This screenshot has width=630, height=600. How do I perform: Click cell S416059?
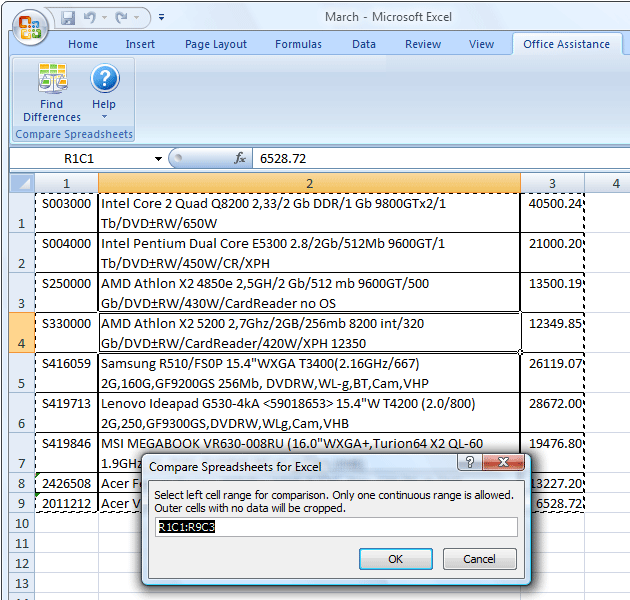tap(67, 373)
